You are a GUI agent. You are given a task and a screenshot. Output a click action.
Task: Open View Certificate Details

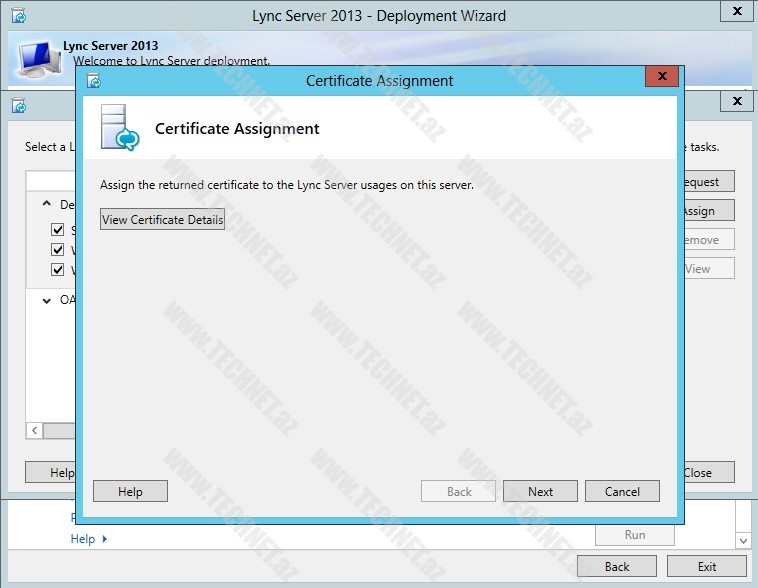pyautogui.click(x=162, y=219)
